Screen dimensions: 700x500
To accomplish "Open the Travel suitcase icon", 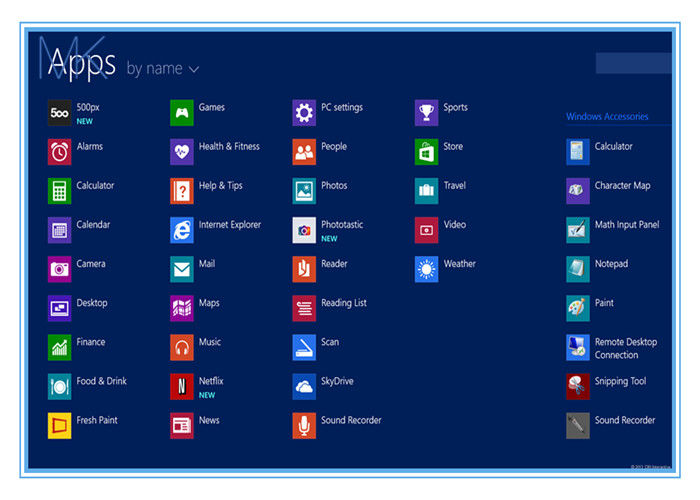I will tap(426, 191).
